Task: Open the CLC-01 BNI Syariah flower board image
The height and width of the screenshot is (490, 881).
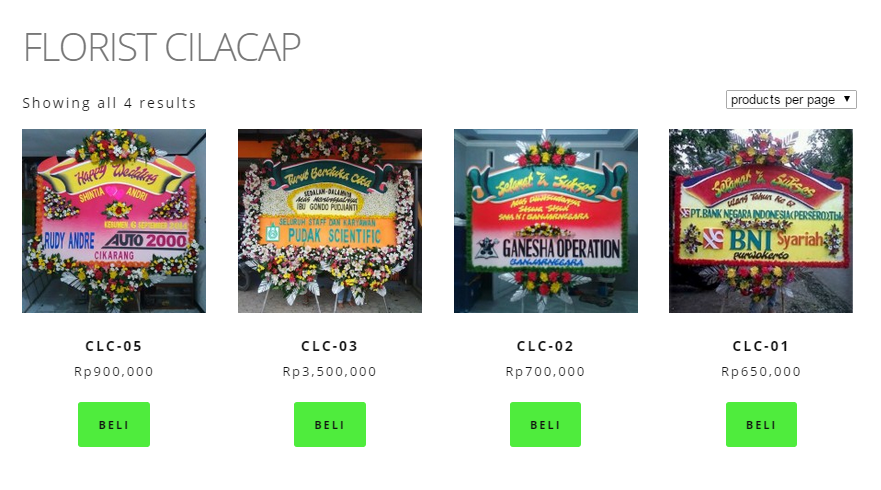Action: (x=761, y=221)
